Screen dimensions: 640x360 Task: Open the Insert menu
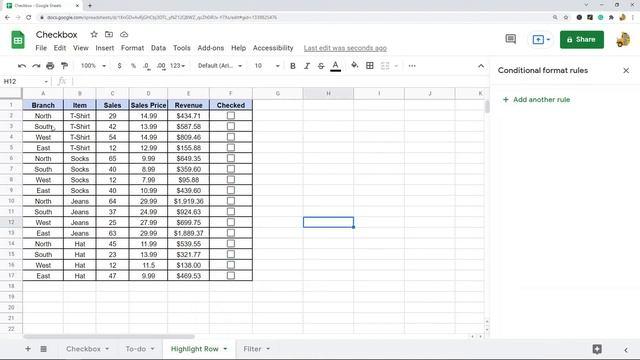[x=104, y=48]
